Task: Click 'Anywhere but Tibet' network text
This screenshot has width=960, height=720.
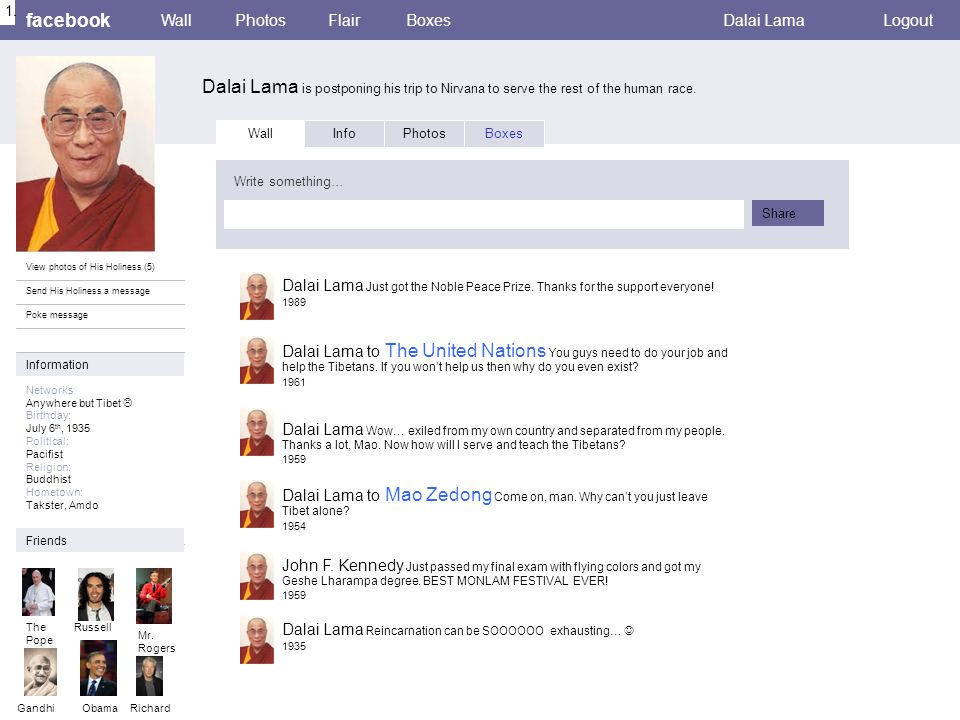Action: (x=79, y=403)
